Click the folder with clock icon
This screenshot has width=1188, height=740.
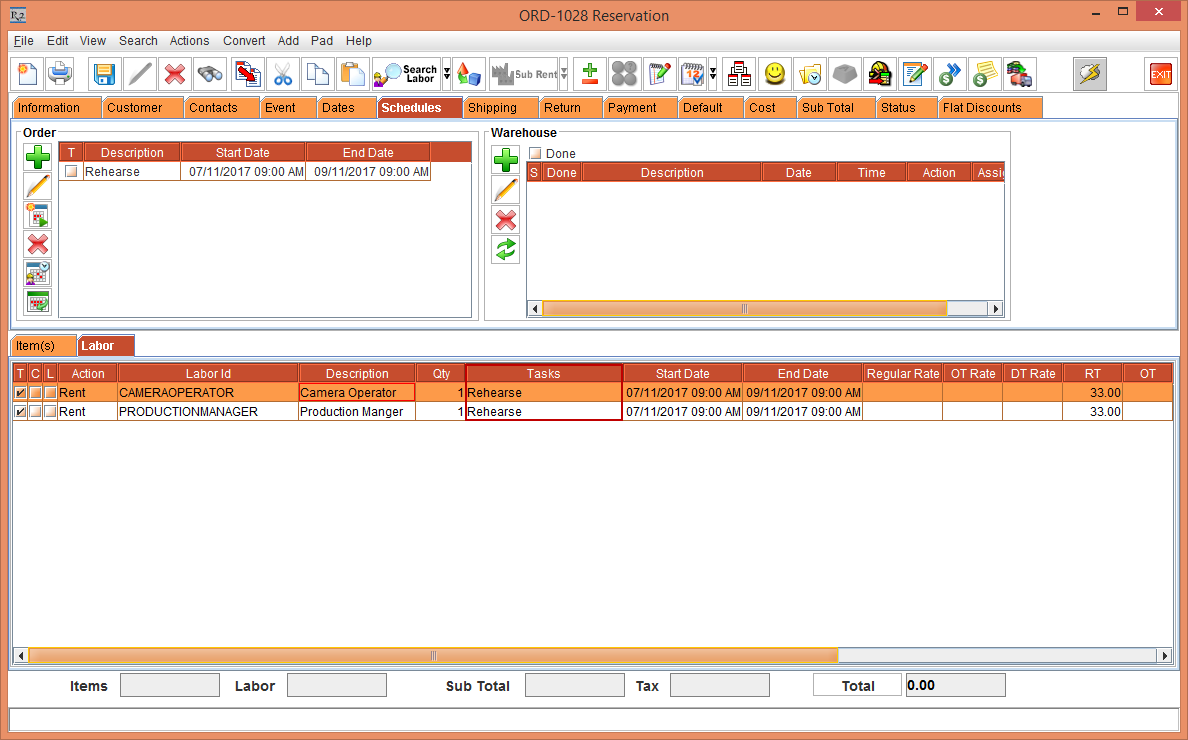click(x=810, y=74)
